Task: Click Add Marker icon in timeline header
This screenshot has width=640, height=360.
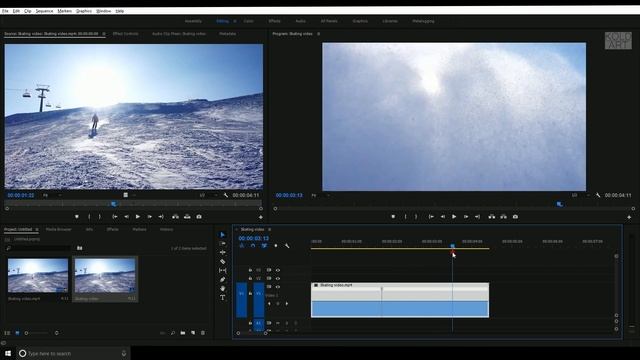Action: pyautogui.click(x=276, y=246)
